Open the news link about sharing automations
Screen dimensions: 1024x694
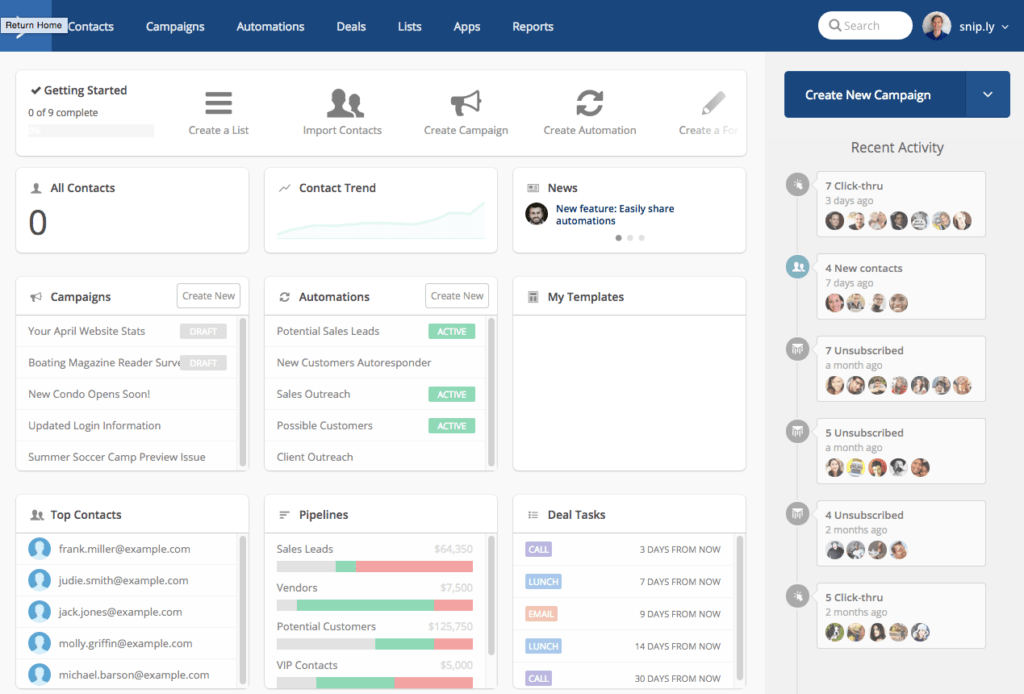[614, 215]
